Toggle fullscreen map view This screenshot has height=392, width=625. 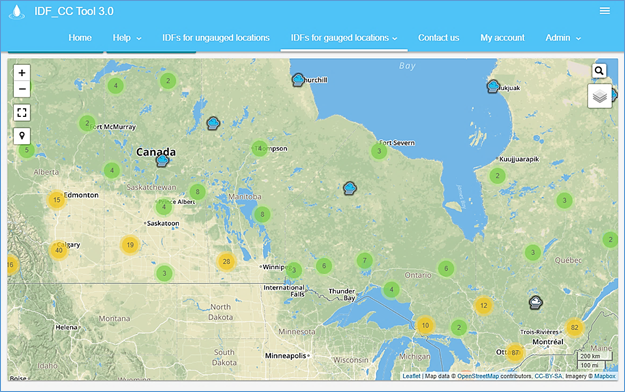[x=22, y=112]
